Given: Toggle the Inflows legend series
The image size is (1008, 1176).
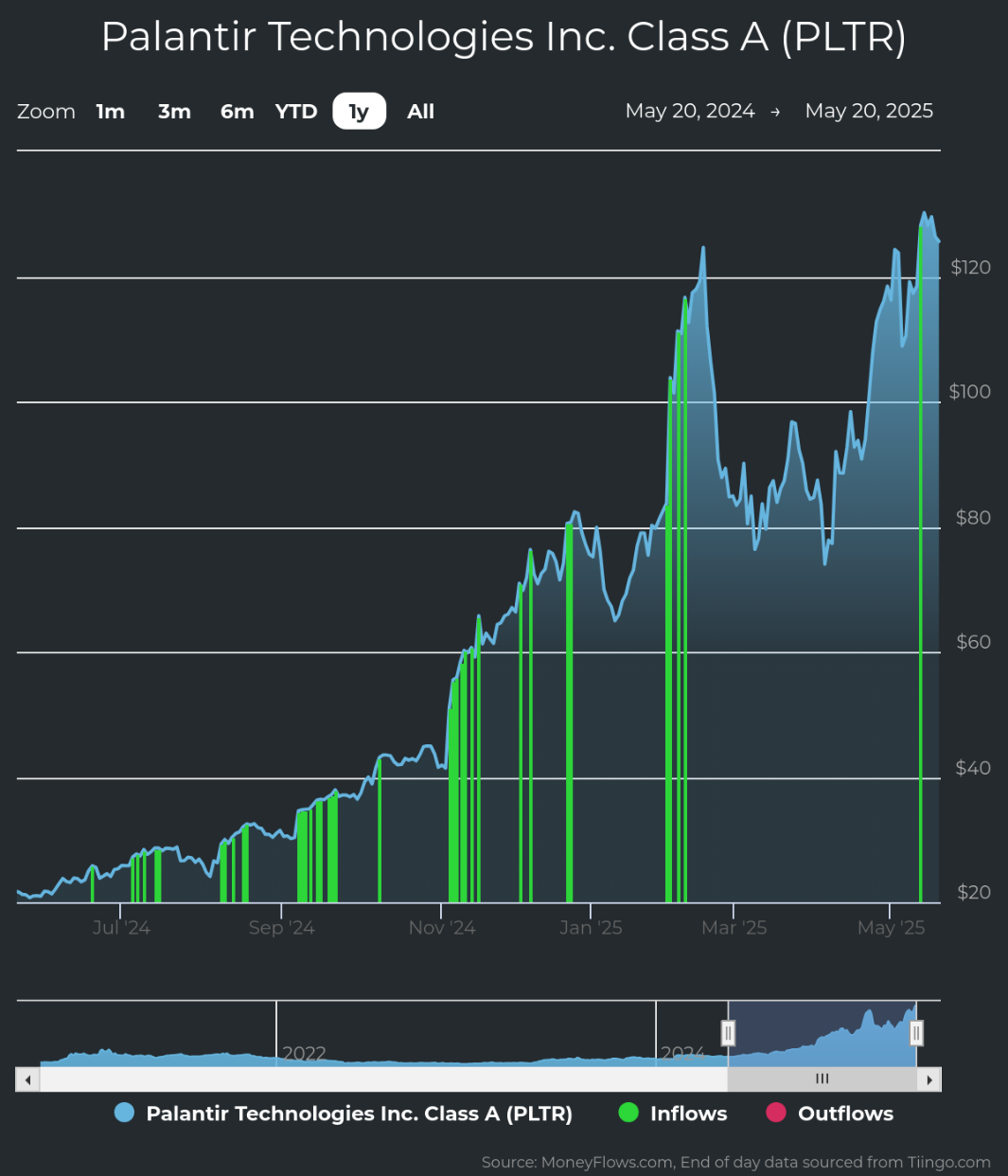Looking at the screenshot, I should coord(673,1114).
